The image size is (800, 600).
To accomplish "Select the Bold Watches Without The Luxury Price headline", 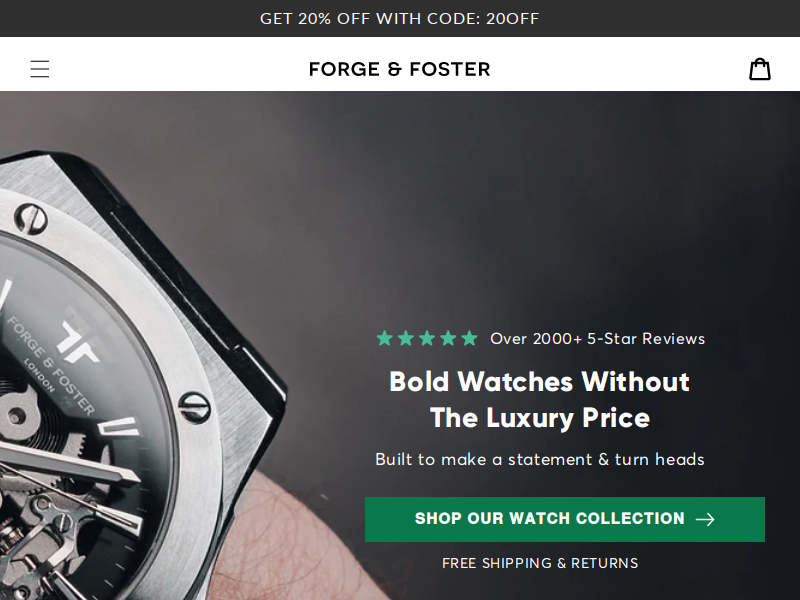I will click(x=539, y=400).
